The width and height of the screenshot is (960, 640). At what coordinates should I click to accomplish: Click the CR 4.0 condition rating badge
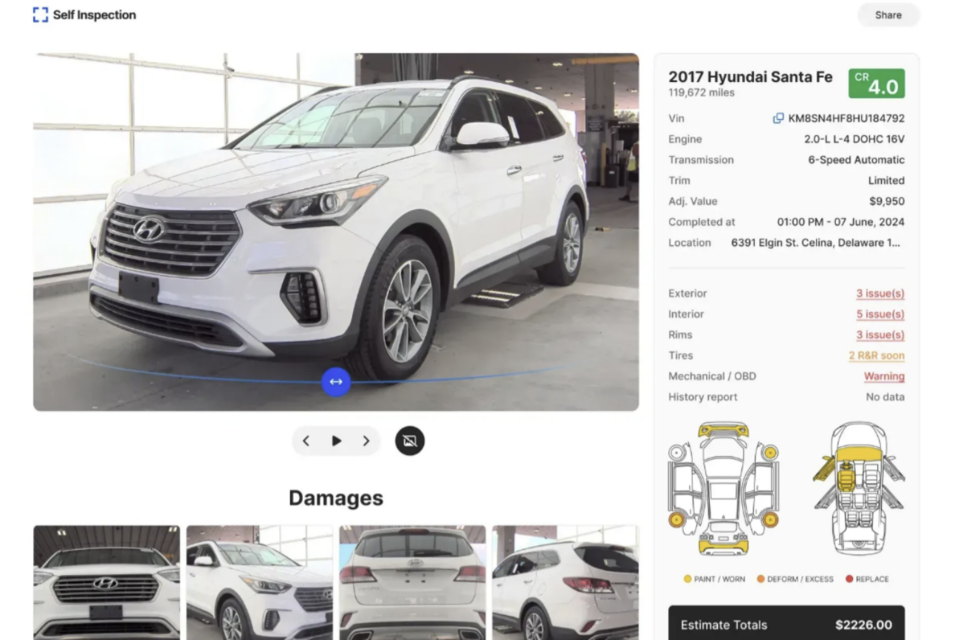876,84
